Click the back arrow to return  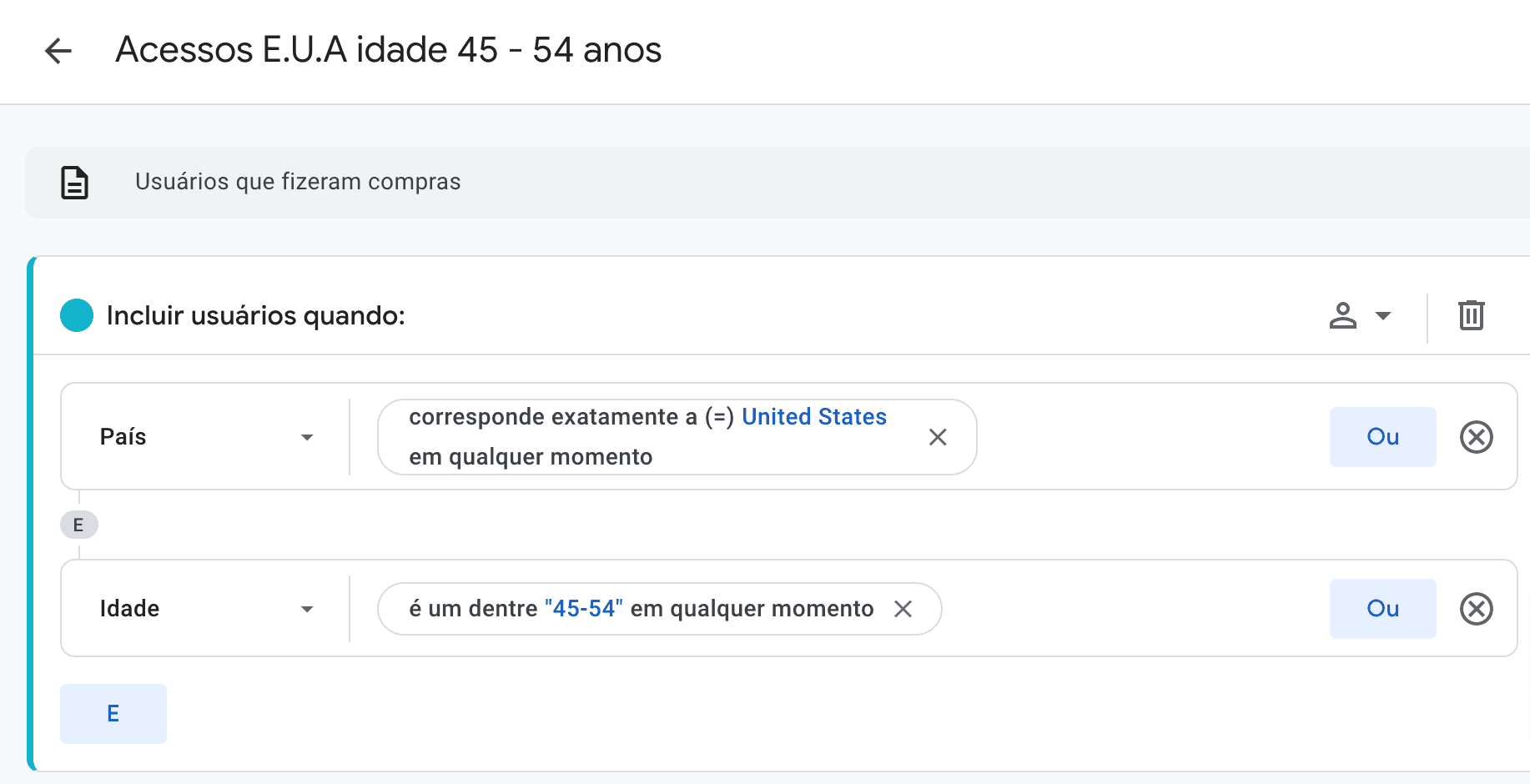(x=58, y=51)
